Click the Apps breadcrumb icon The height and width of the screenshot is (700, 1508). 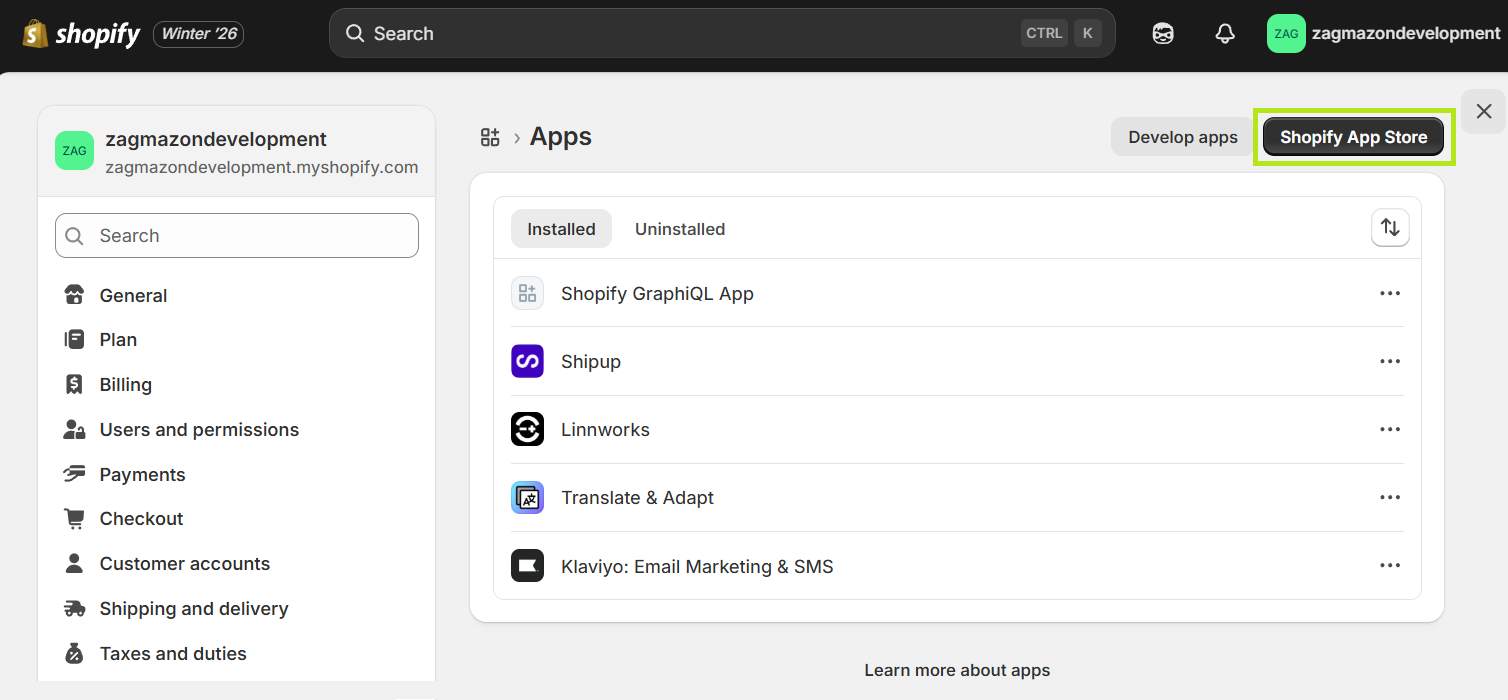click(490, 137)
